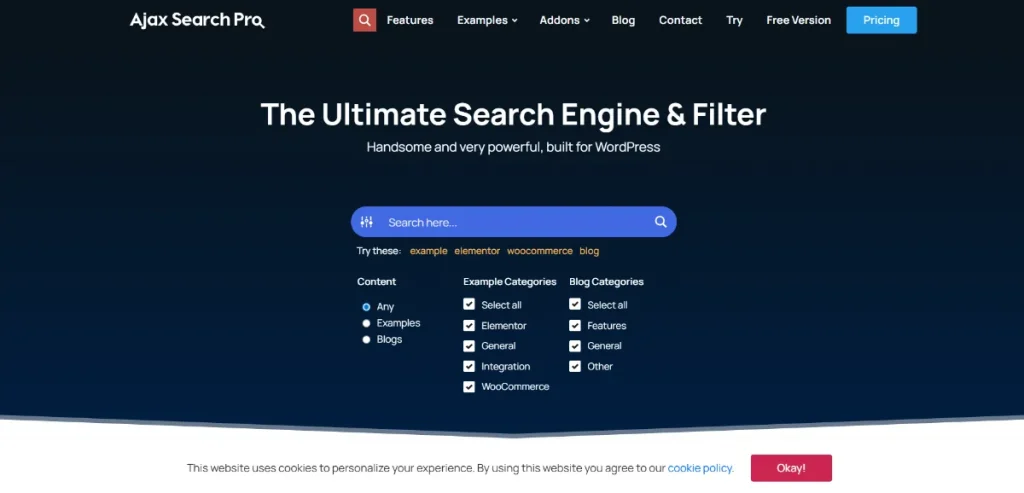Try the 'elementor' suggested keyword
The height and width of the screenshot is (493, 1024).
coord(477,251)
